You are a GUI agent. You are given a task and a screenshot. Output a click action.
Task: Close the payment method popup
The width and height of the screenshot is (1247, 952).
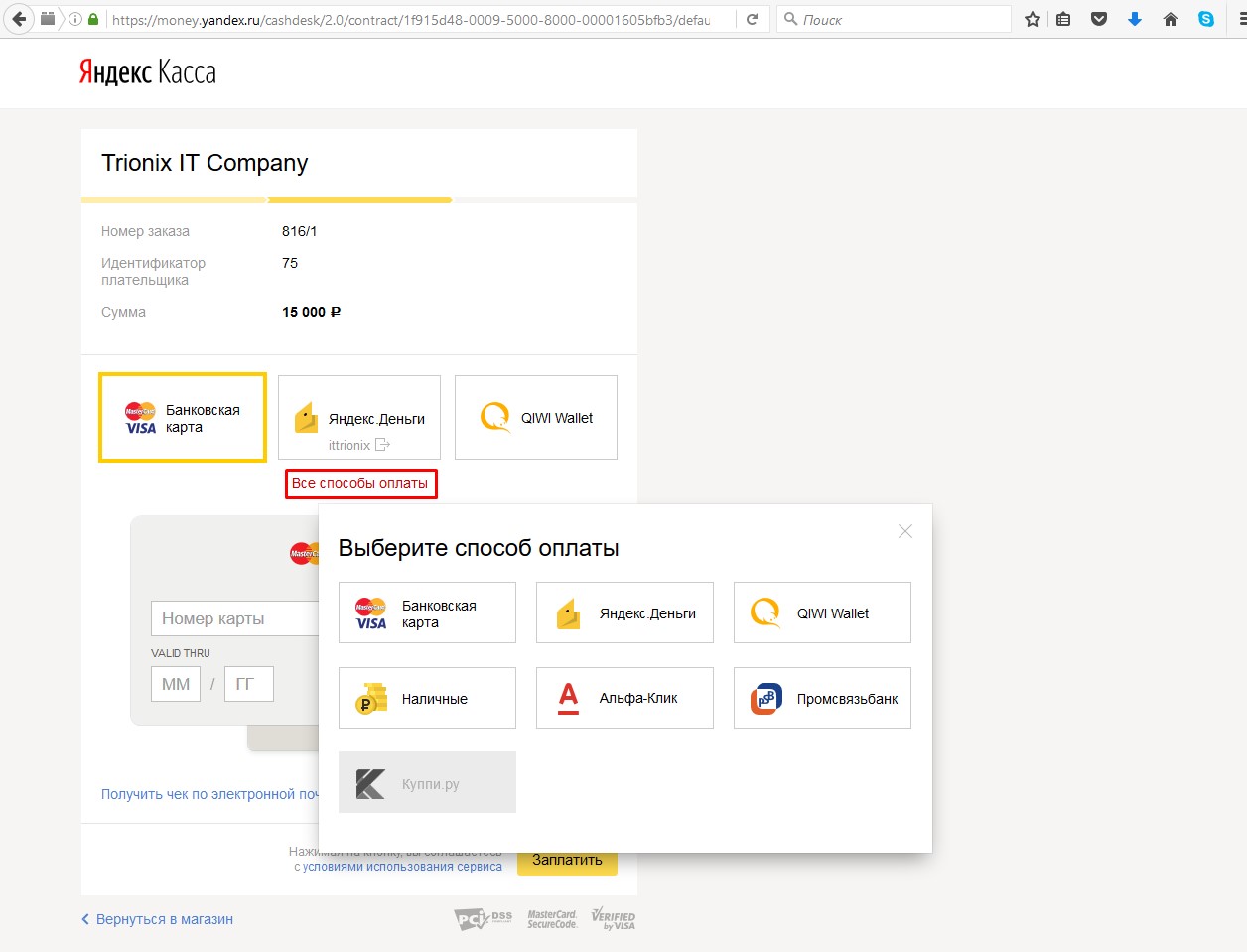(x=905, y=531)
